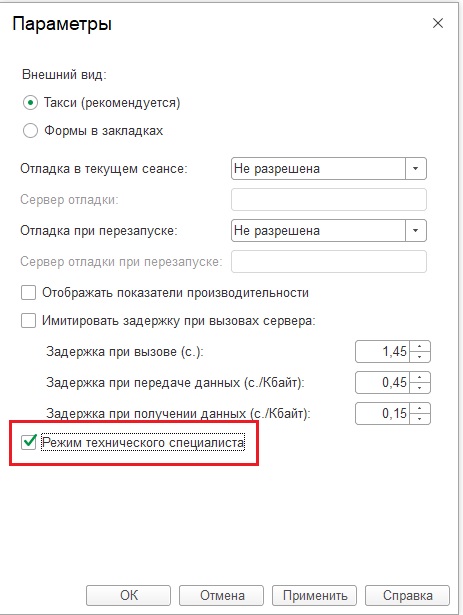
Task: Select the Такси (рекомендуется) radio button
Action: (x=30, y=103)
